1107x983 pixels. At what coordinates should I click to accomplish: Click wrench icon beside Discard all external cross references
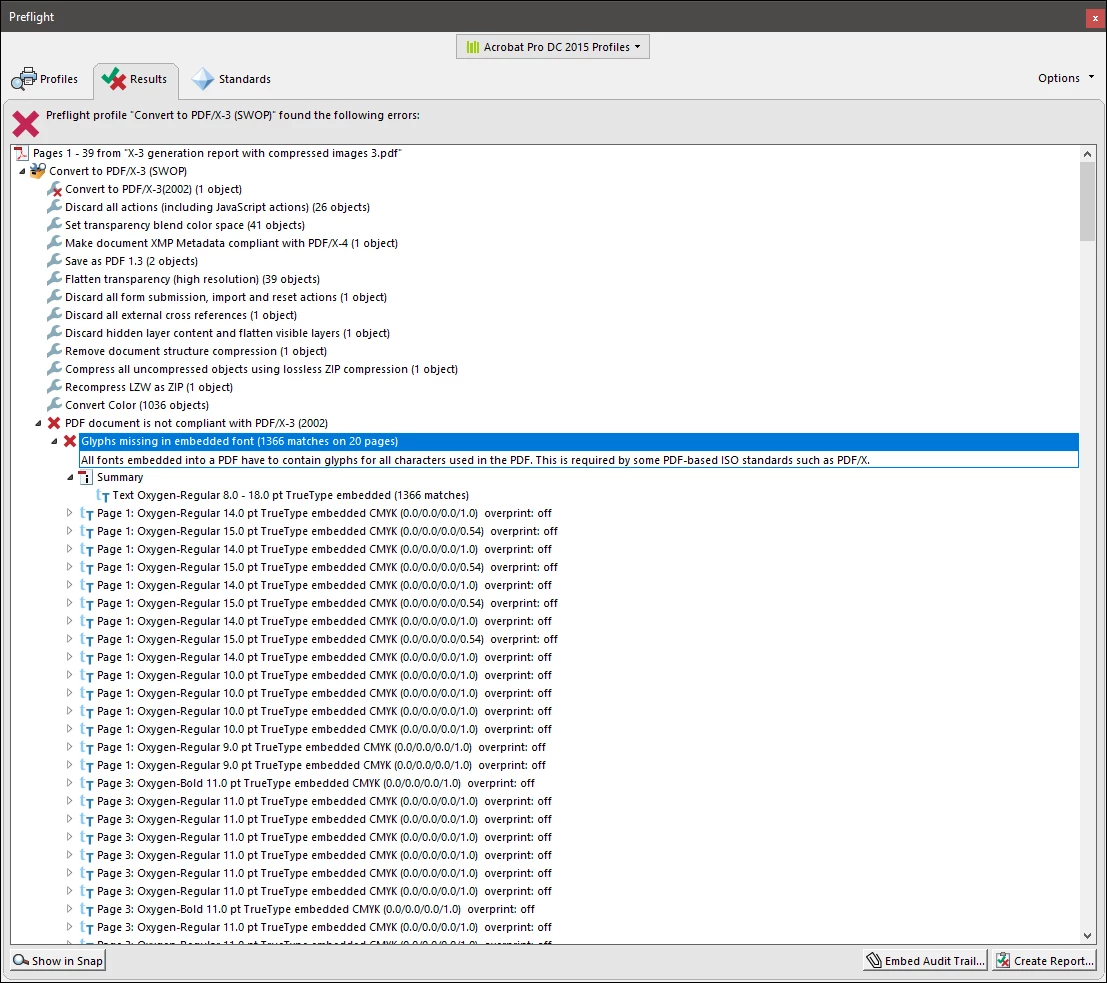[54, 315]
